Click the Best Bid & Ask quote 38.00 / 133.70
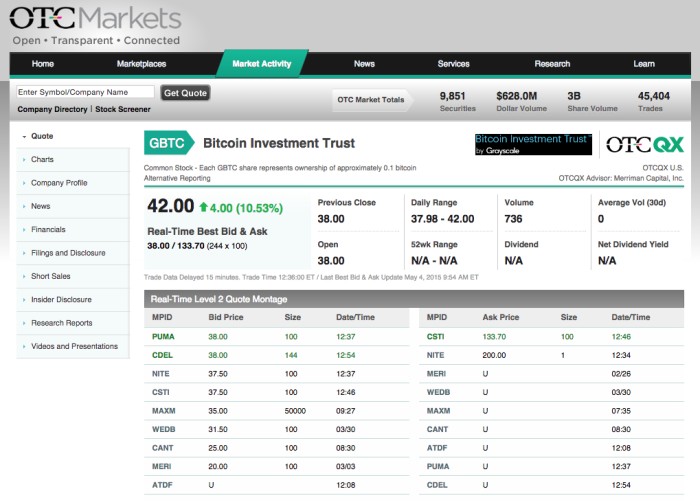700x501 pixels. [176, 246]
